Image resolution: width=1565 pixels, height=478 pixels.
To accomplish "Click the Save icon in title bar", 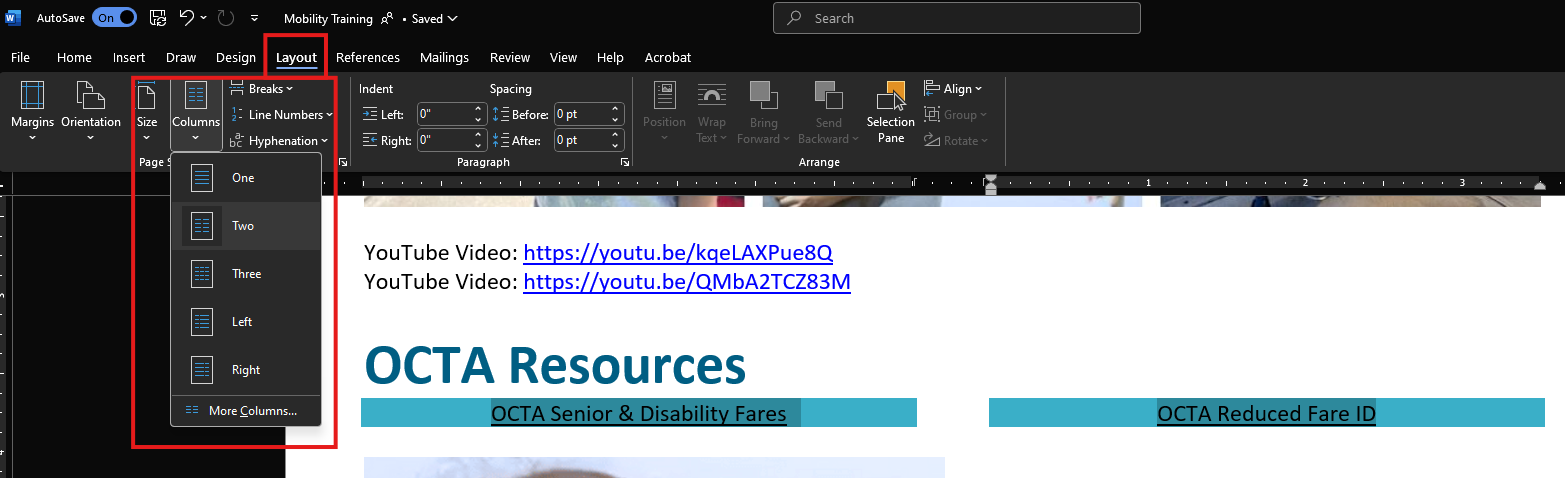I will [158, 18].
